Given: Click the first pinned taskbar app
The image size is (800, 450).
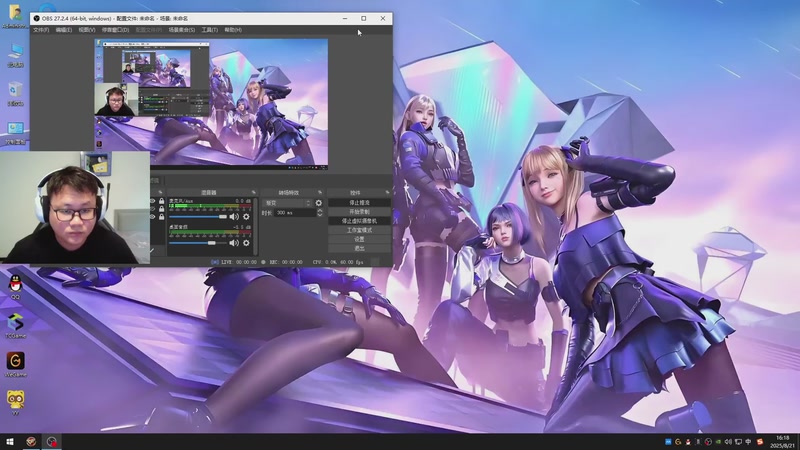Looking at the screenshot, I should 31,442.
